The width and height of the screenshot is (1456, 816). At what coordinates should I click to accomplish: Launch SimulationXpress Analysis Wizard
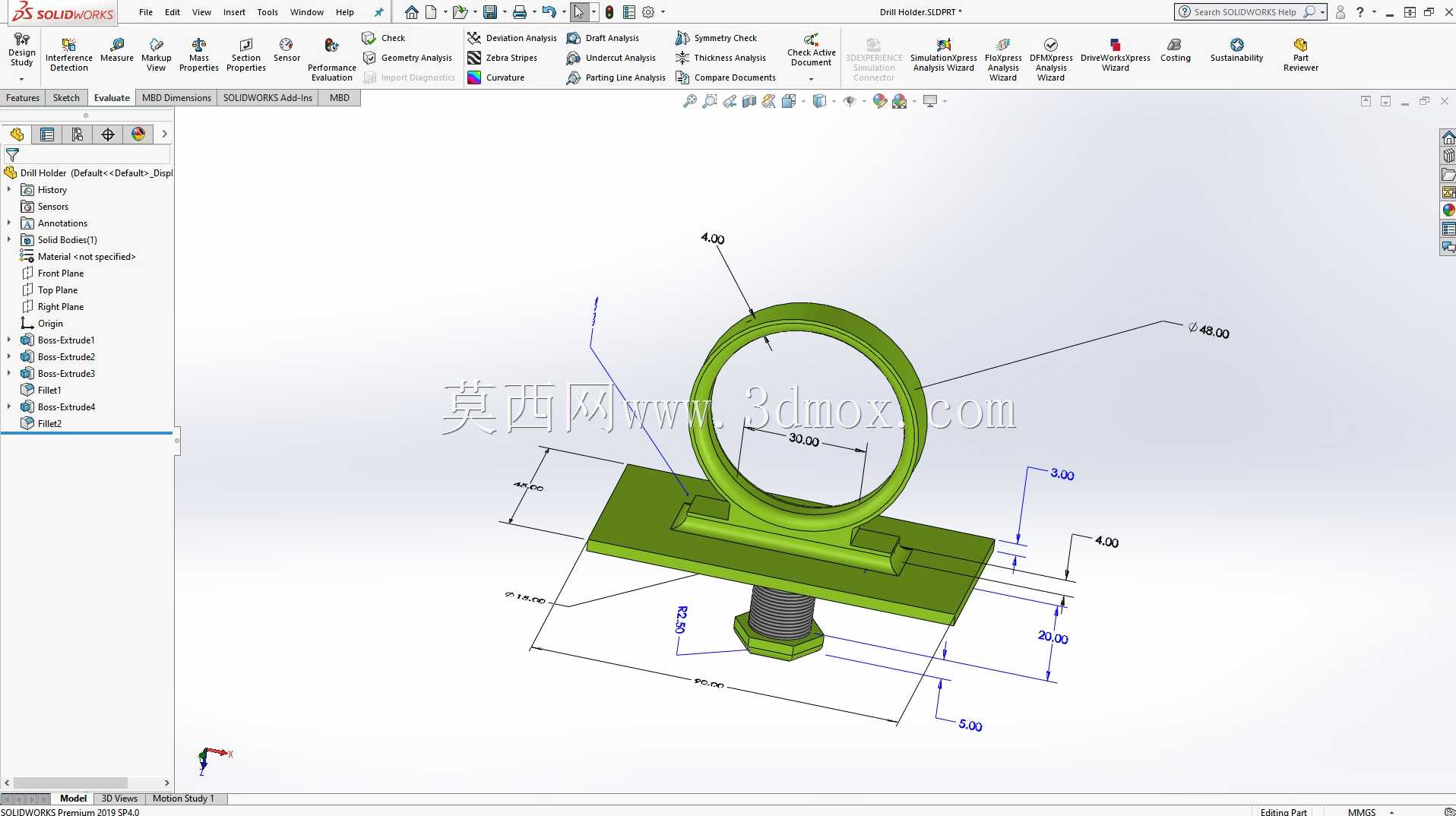point(943,55)
